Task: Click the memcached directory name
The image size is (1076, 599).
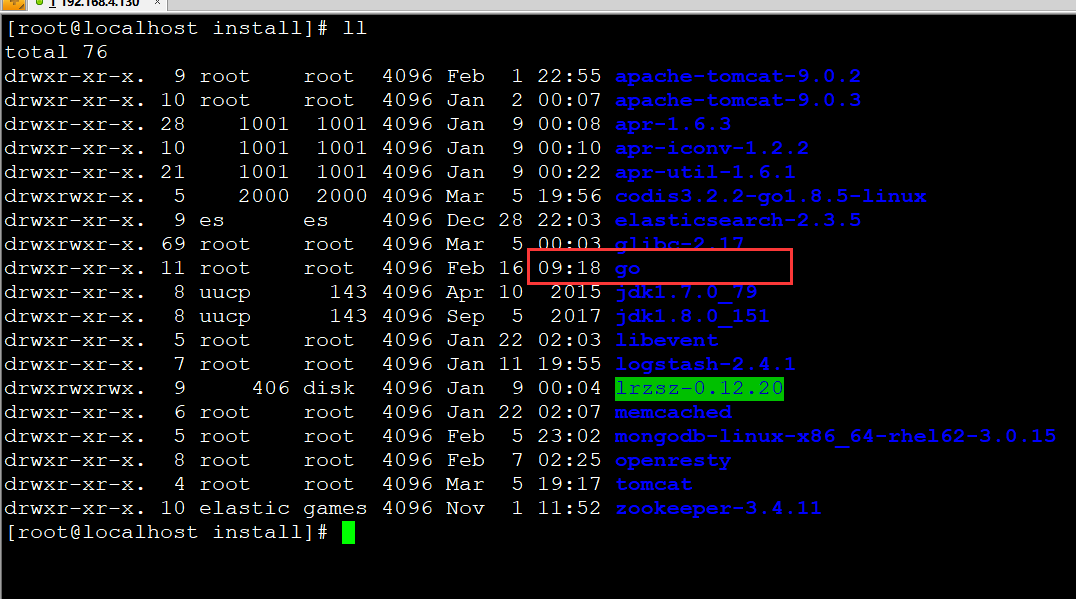Action: click(x=673, y=412)
